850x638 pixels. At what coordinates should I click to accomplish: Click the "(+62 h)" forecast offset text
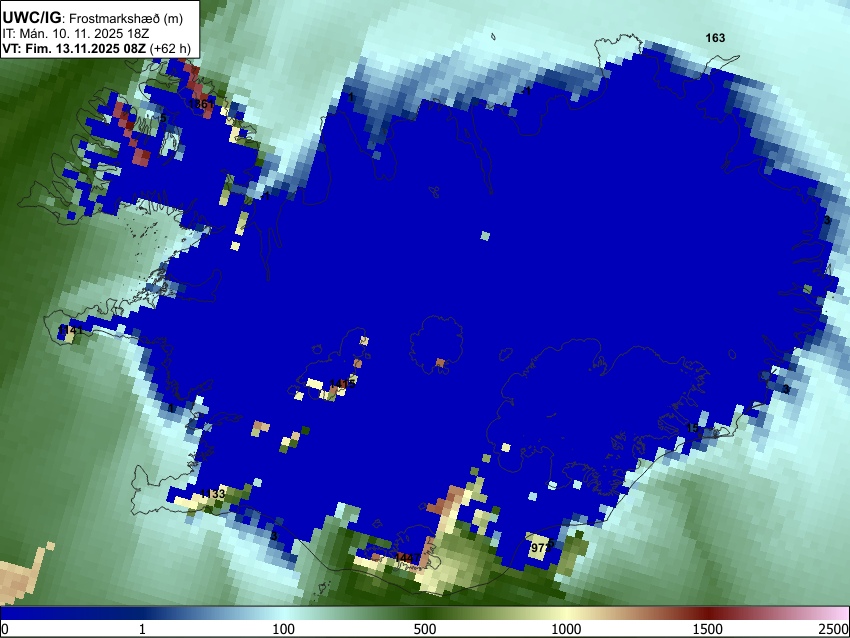click(170, 48)
